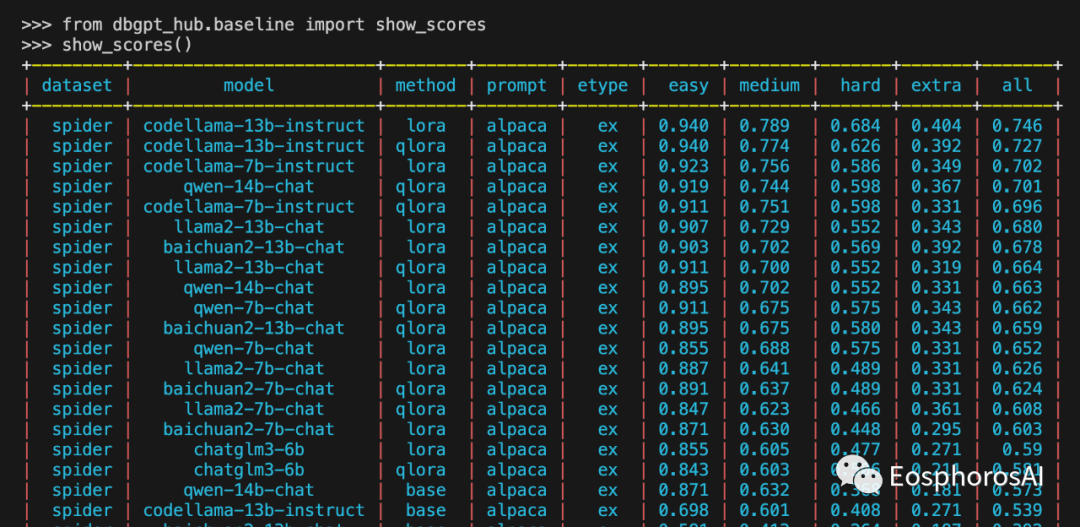Click the 0.361 extra score

click(x=936, y=409)
